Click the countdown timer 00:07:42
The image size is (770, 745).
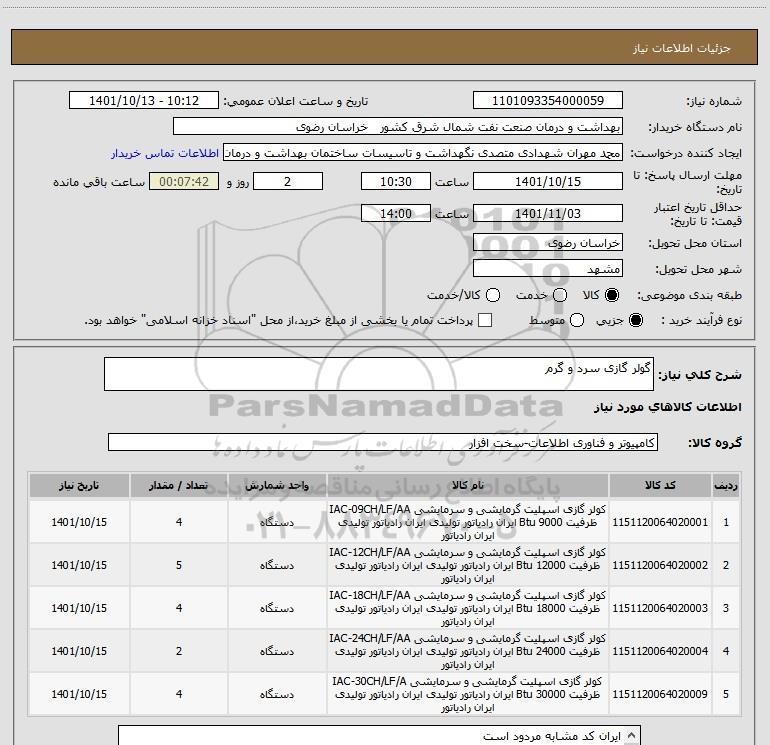(184, 181)
